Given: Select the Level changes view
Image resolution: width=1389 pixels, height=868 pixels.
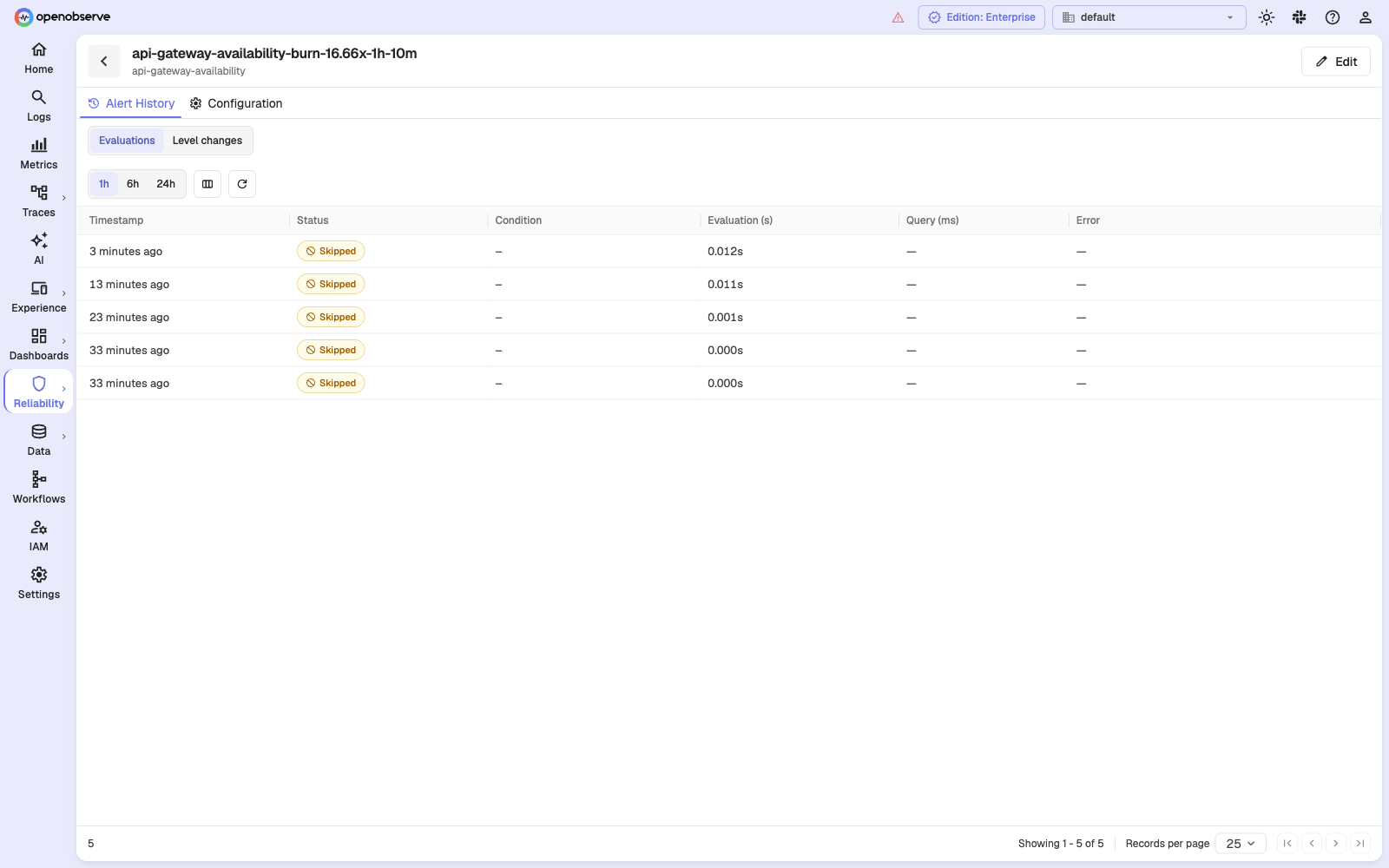Looking at the screenshot, I should [x=207, y=141].
